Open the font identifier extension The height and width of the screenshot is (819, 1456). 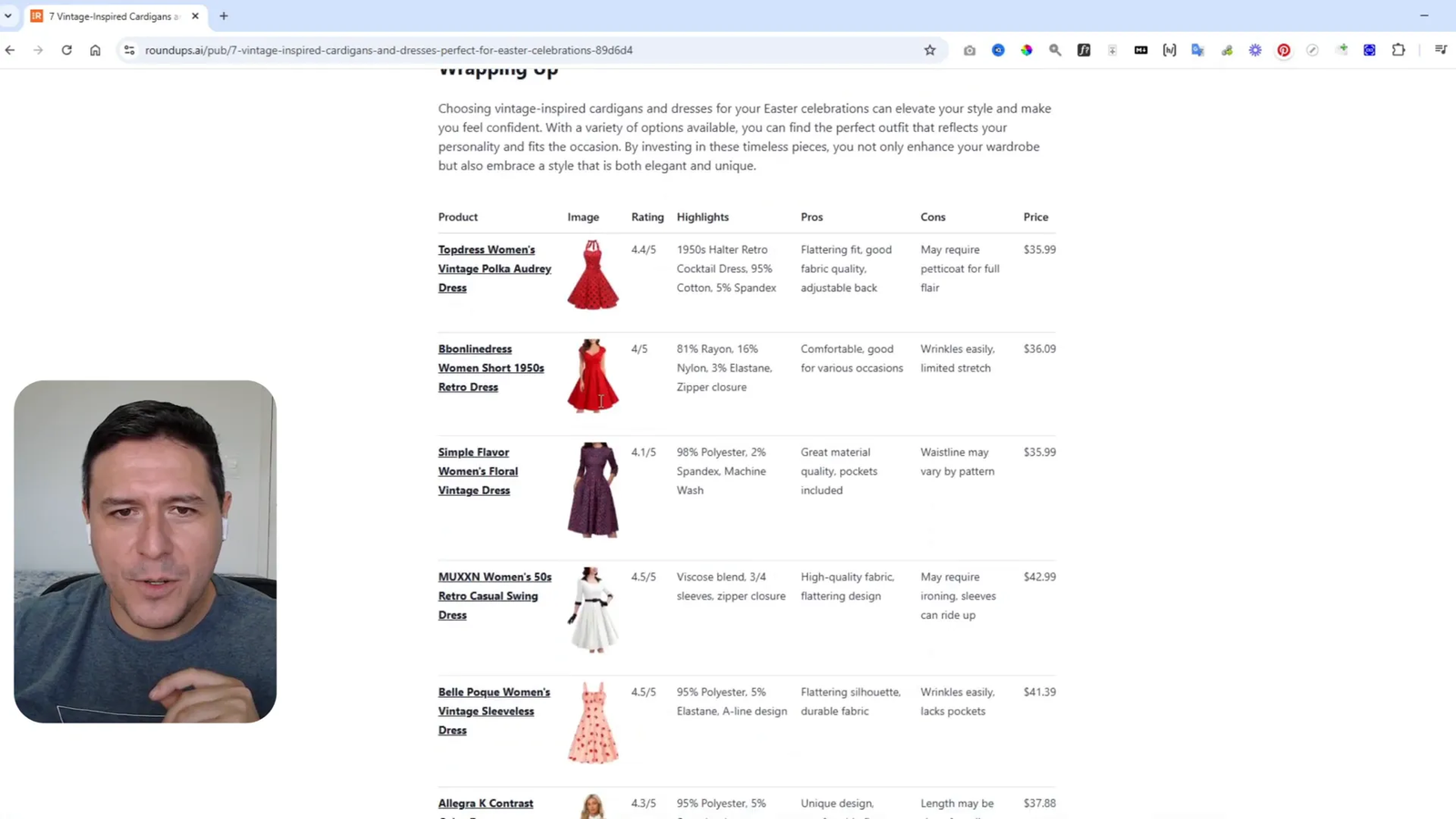(x=1084, y=50)
